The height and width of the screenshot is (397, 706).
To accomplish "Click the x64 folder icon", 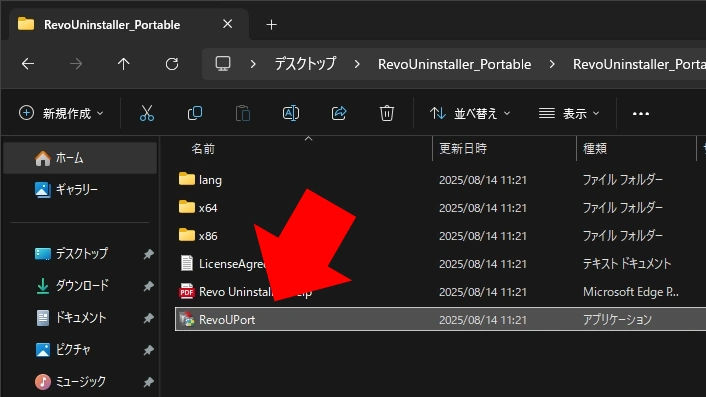I will (x=186, y=207).
